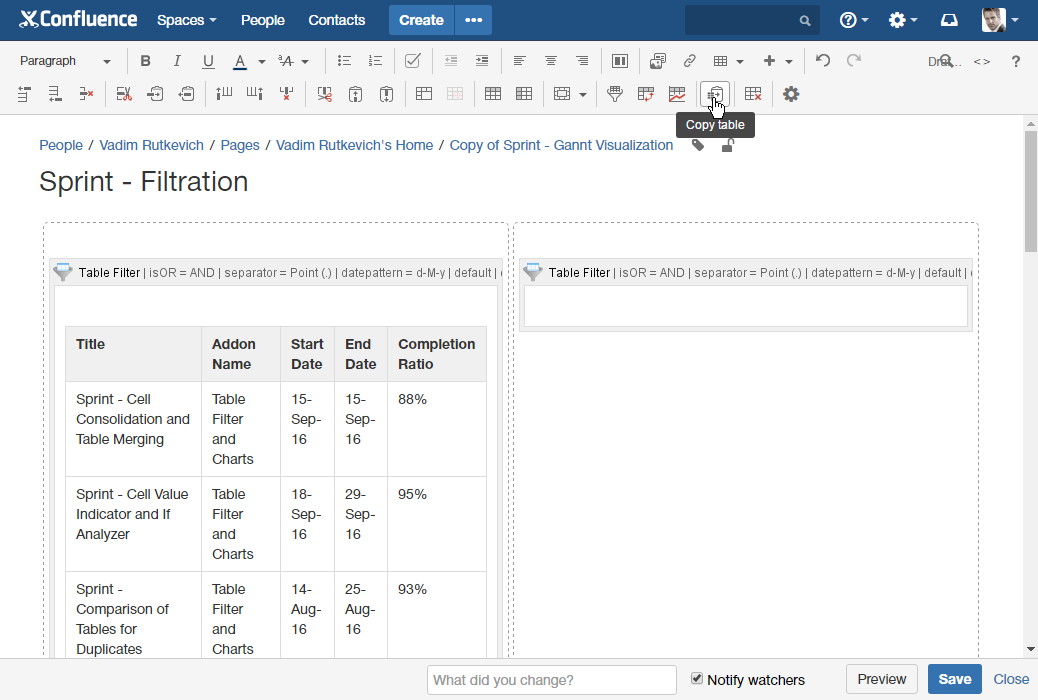Open Contacts in the header
Image resolution: width=1038 pixels, height=700 pixels.
click(x=336, y=20)
